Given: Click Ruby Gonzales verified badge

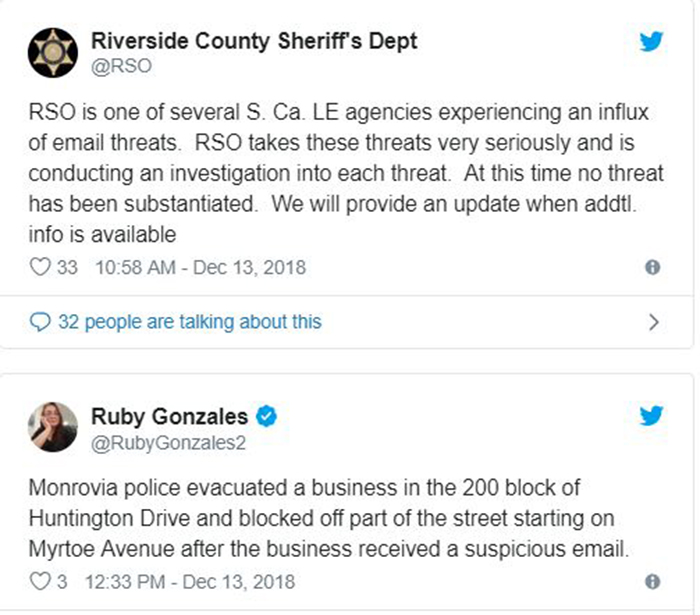Looking at the screenshot, I should (x=266, y=416).
